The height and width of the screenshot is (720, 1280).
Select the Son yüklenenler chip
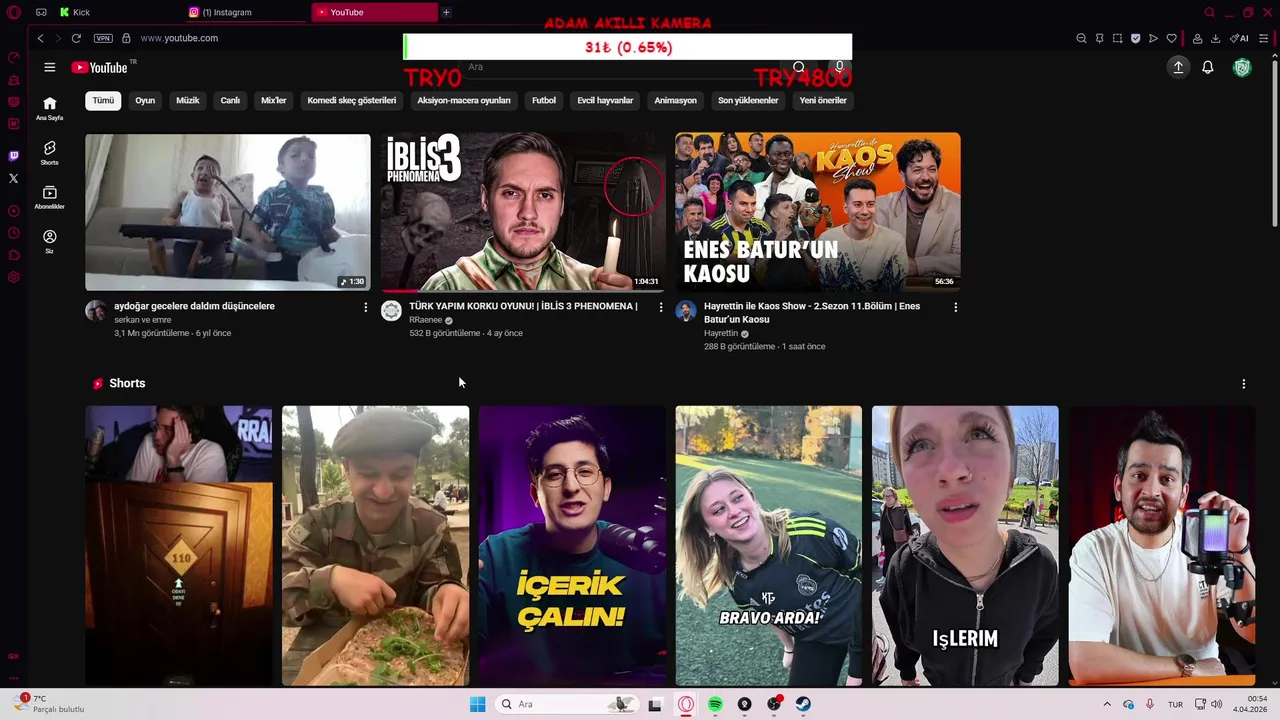[748, 100]
